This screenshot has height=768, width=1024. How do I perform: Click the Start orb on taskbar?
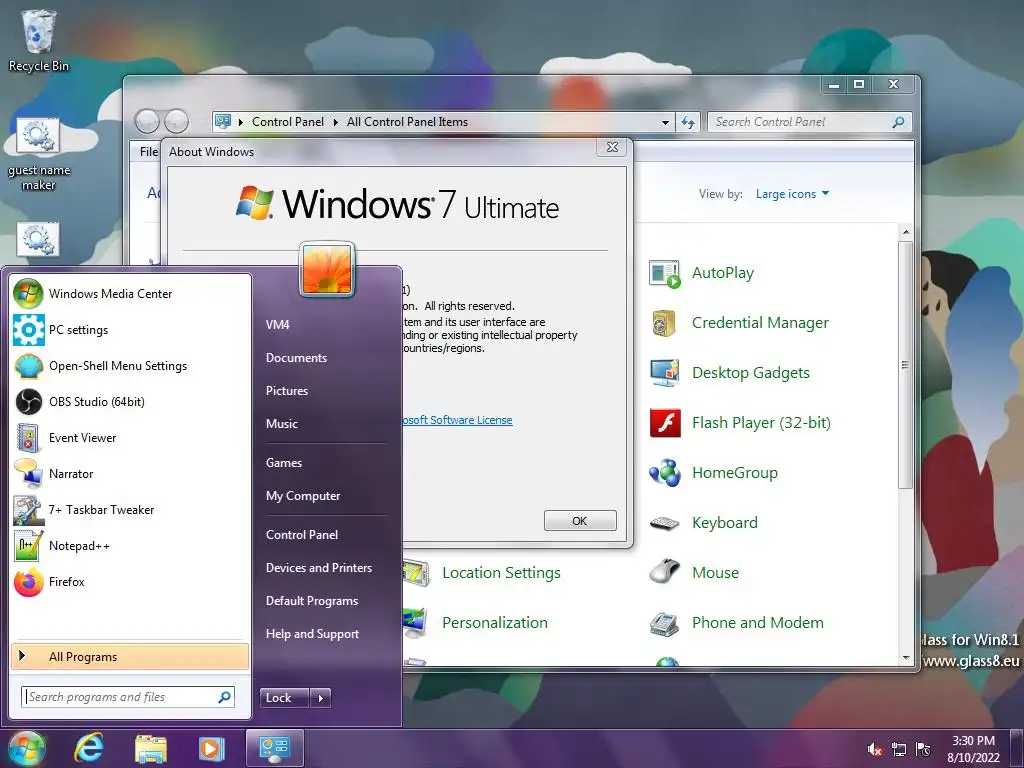(26, 748)
